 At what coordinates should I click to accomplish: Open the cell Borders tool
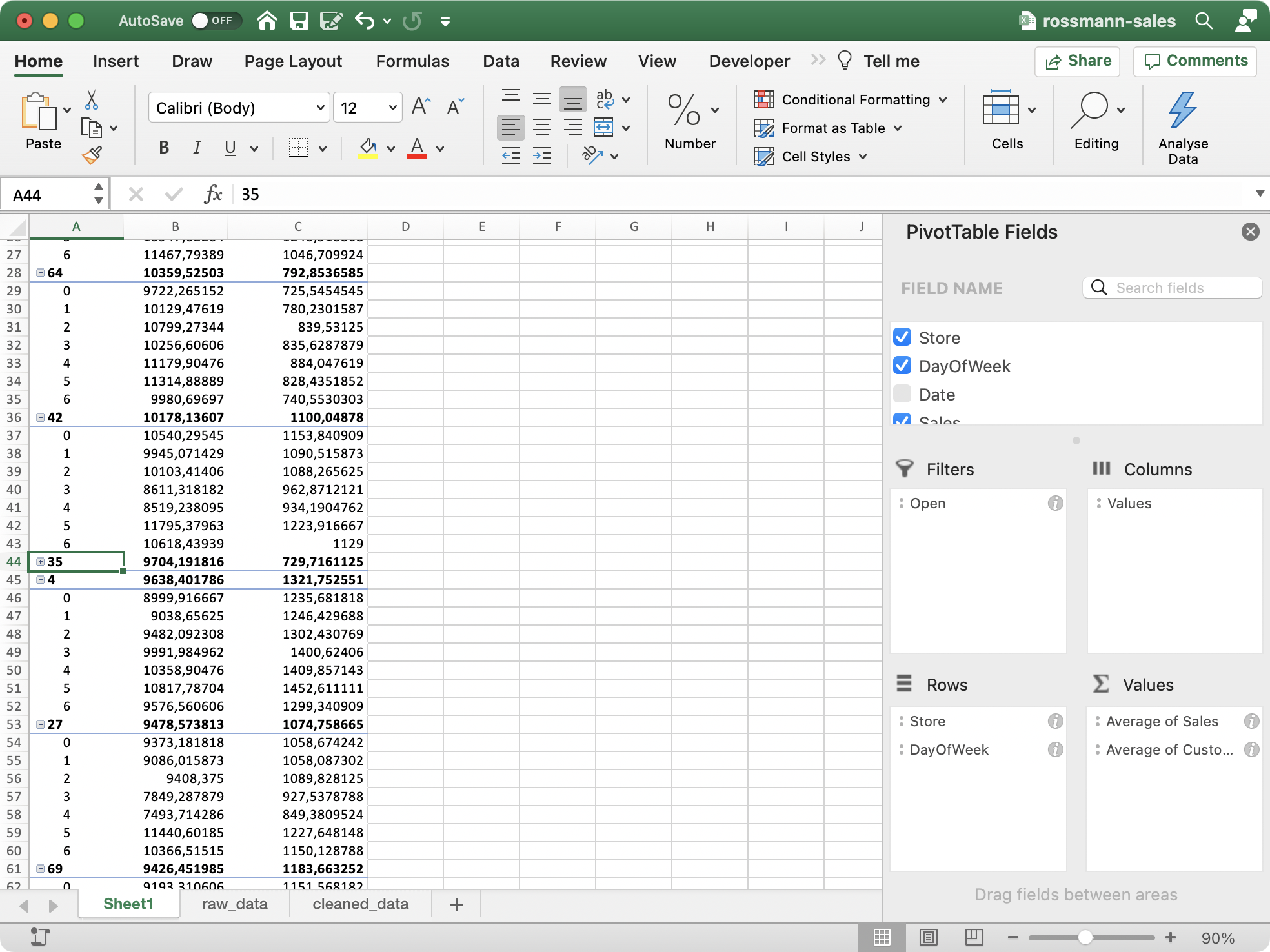[x=298, y=148]
